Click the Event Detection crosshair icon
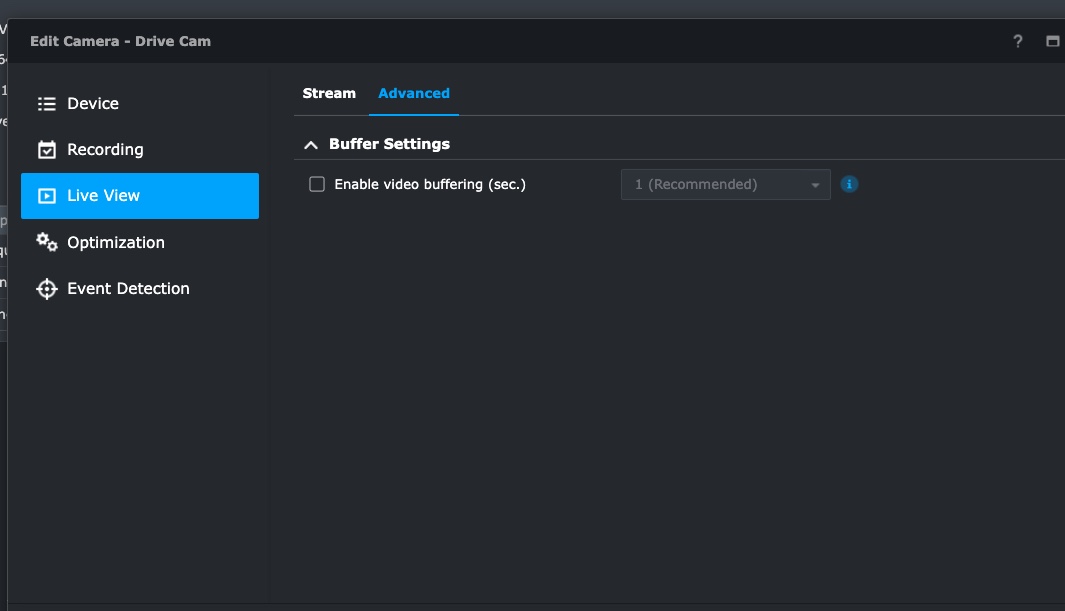Image resolution: width=1065 pixels, height=611 pixels. click(46, 288)
